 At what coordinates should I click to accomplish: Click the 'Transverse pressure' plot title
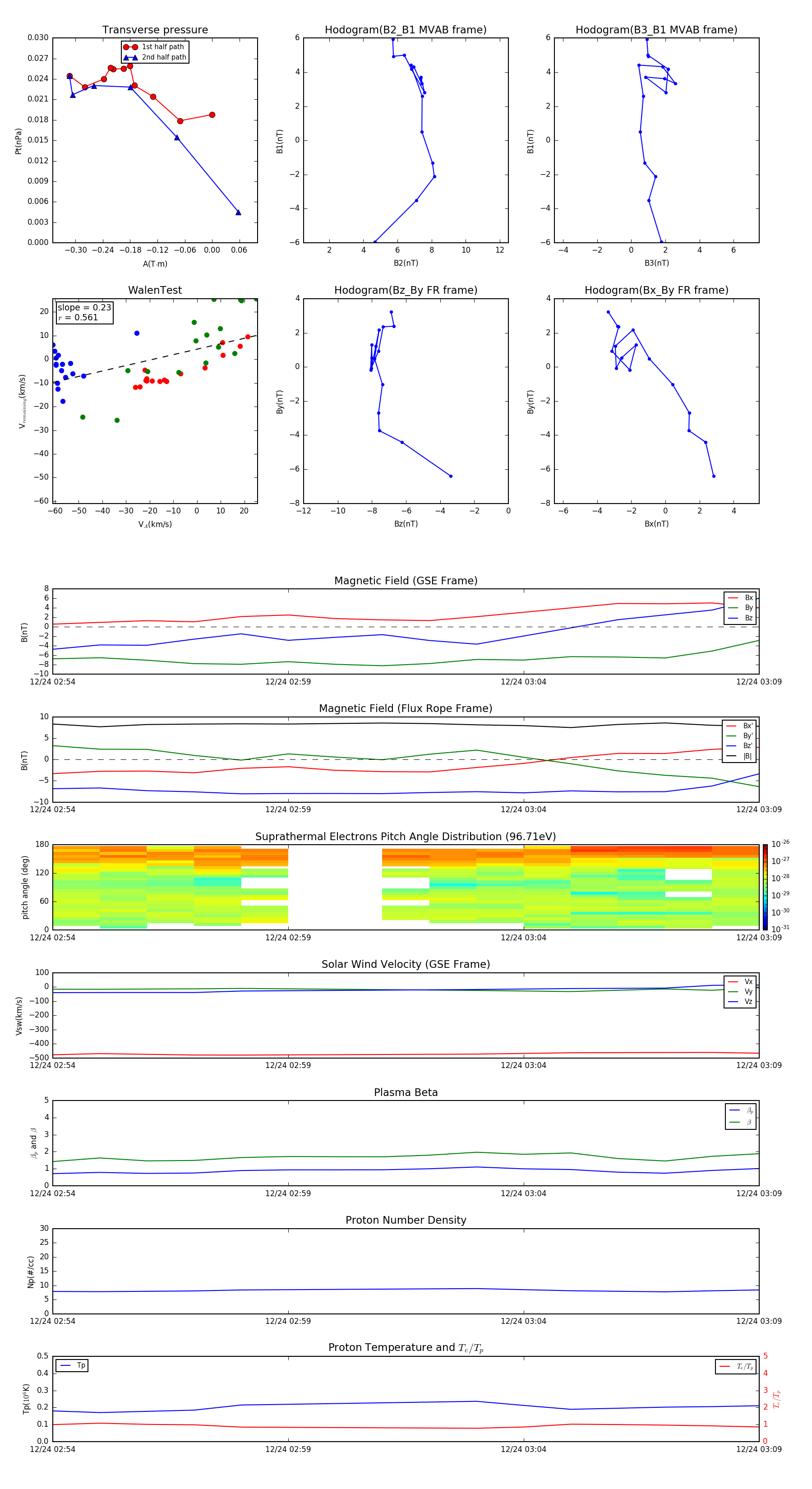click(155, 30)
